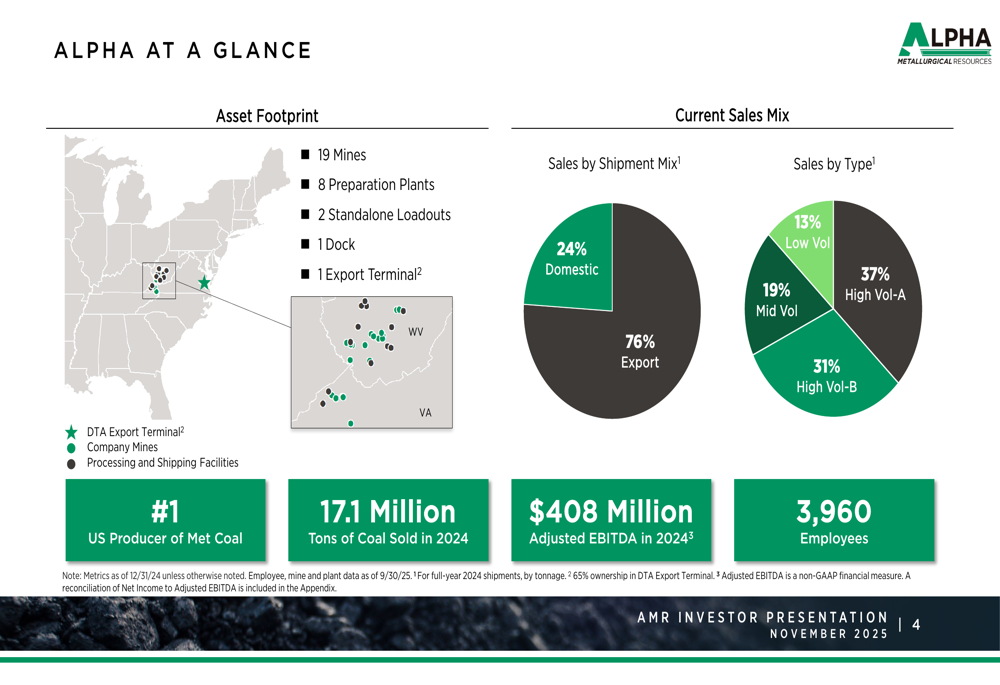Expand the zoomed WV/VA map inset

(x=372, y=360)
